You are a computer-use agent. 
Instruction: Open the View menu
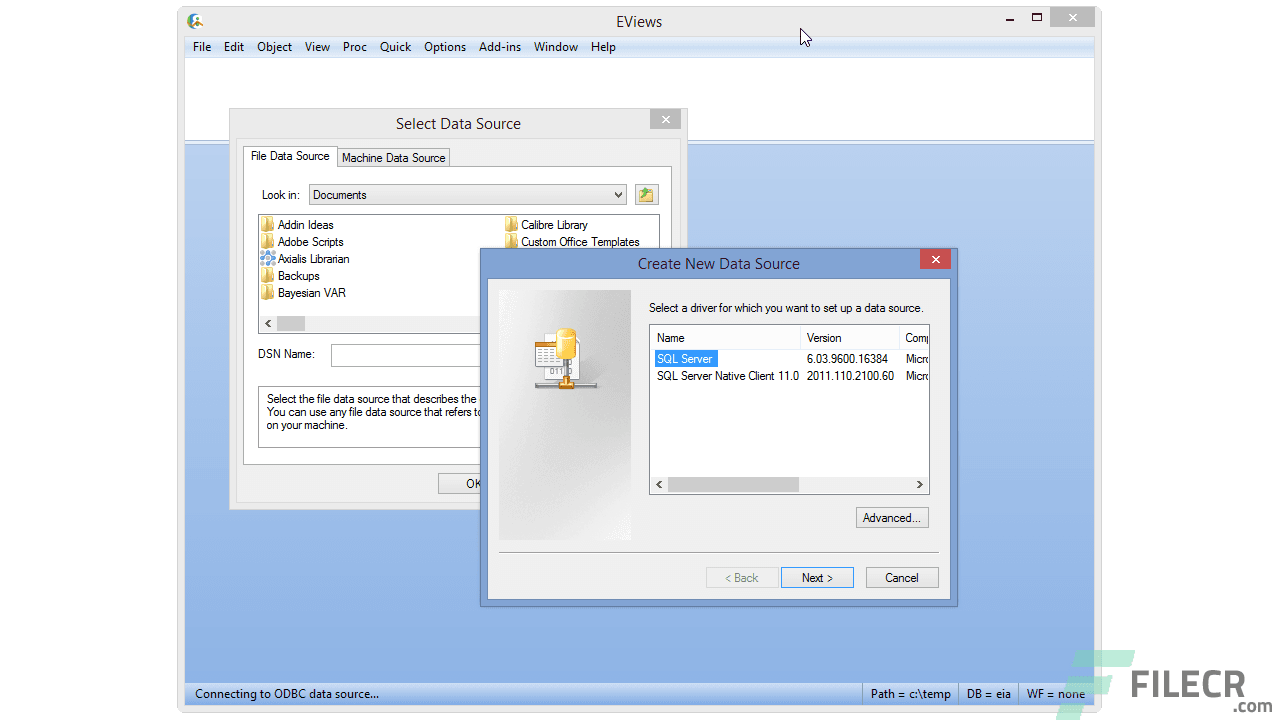pyautogui.click(x=317, y=47)
